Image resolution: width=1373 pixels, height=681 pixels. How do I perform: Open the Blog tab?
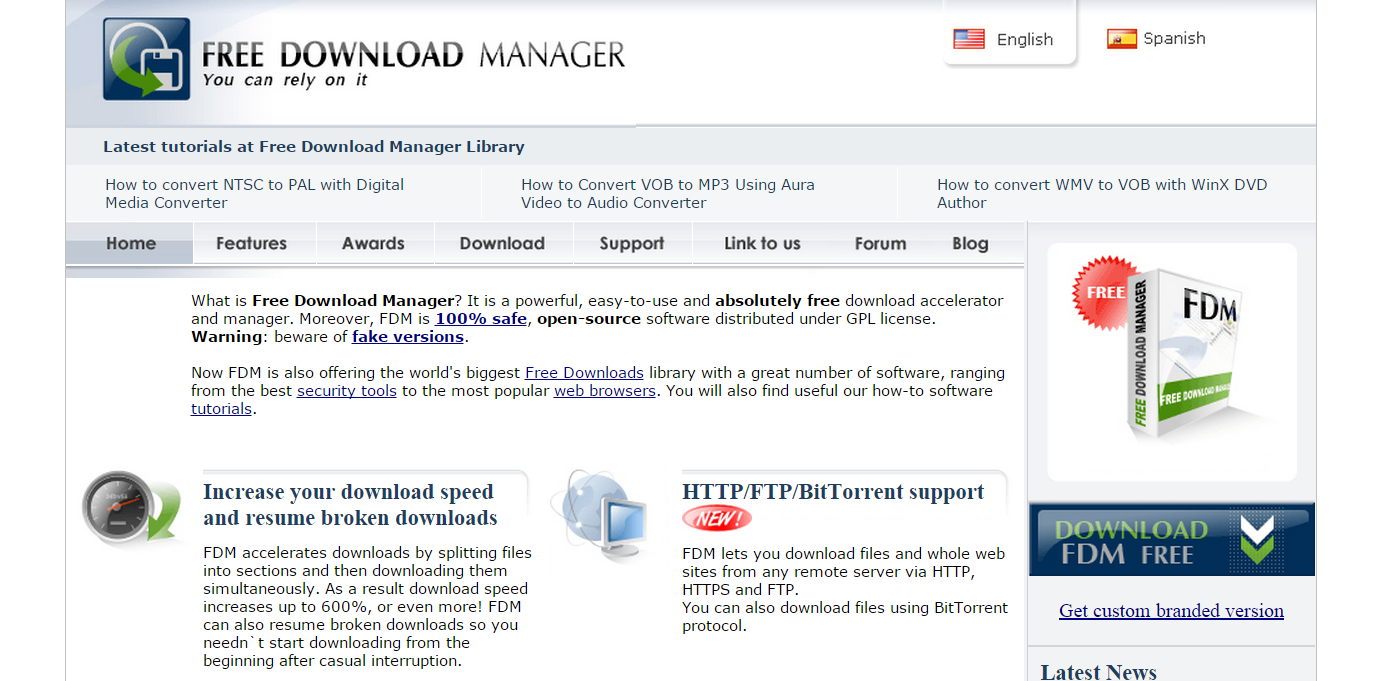pos(970,243)
